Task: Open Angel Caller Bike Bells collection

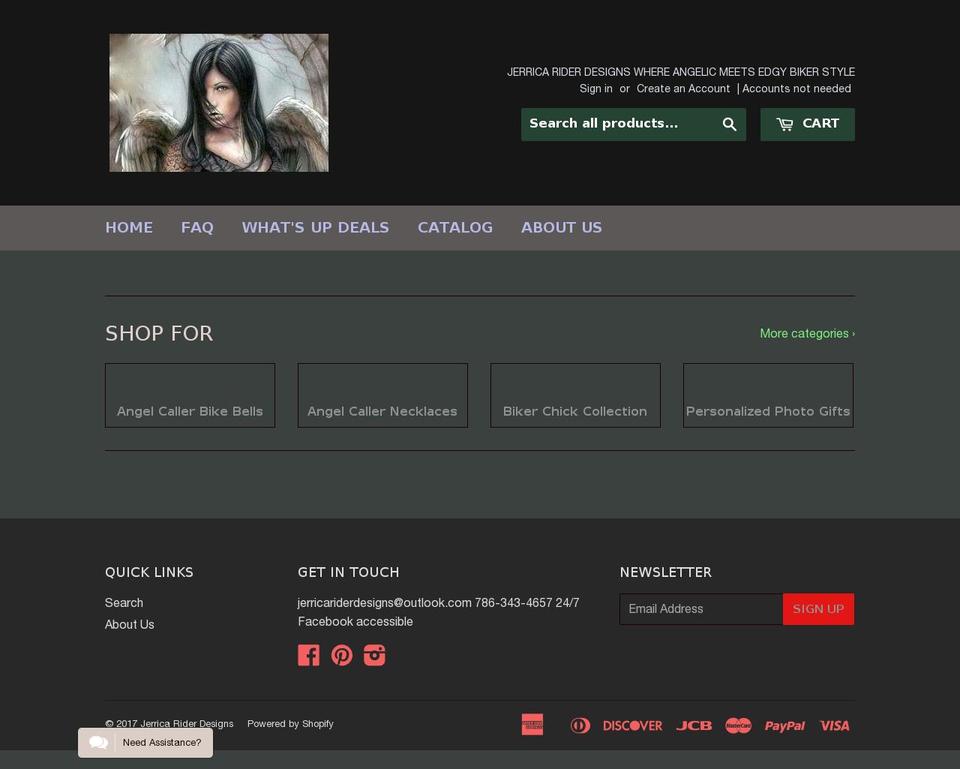Action: click(x=190, y=396)
